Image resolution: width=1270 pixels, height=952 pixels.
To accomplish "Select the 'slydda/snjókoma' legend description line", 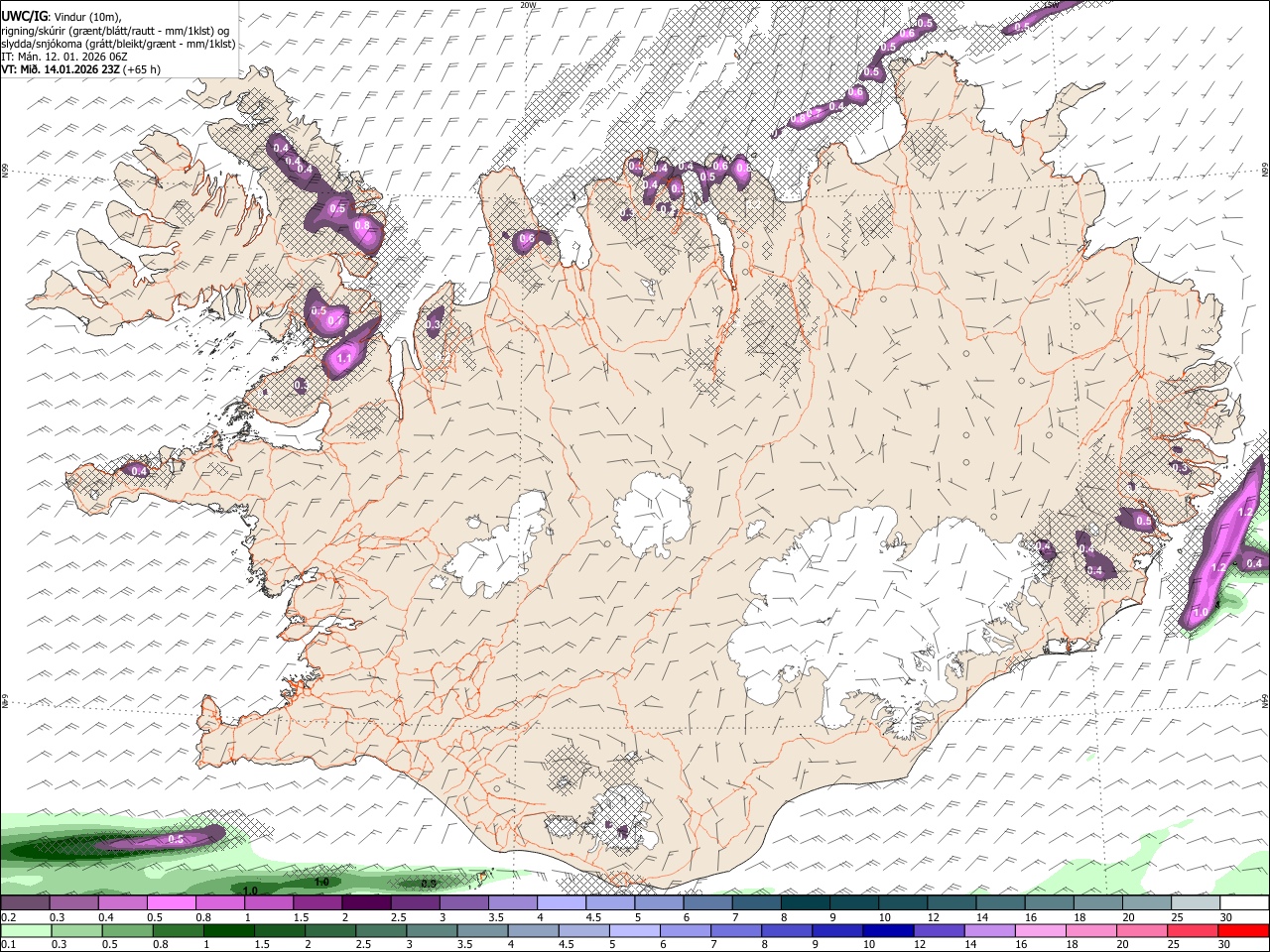I will click(x=118, y=44).
